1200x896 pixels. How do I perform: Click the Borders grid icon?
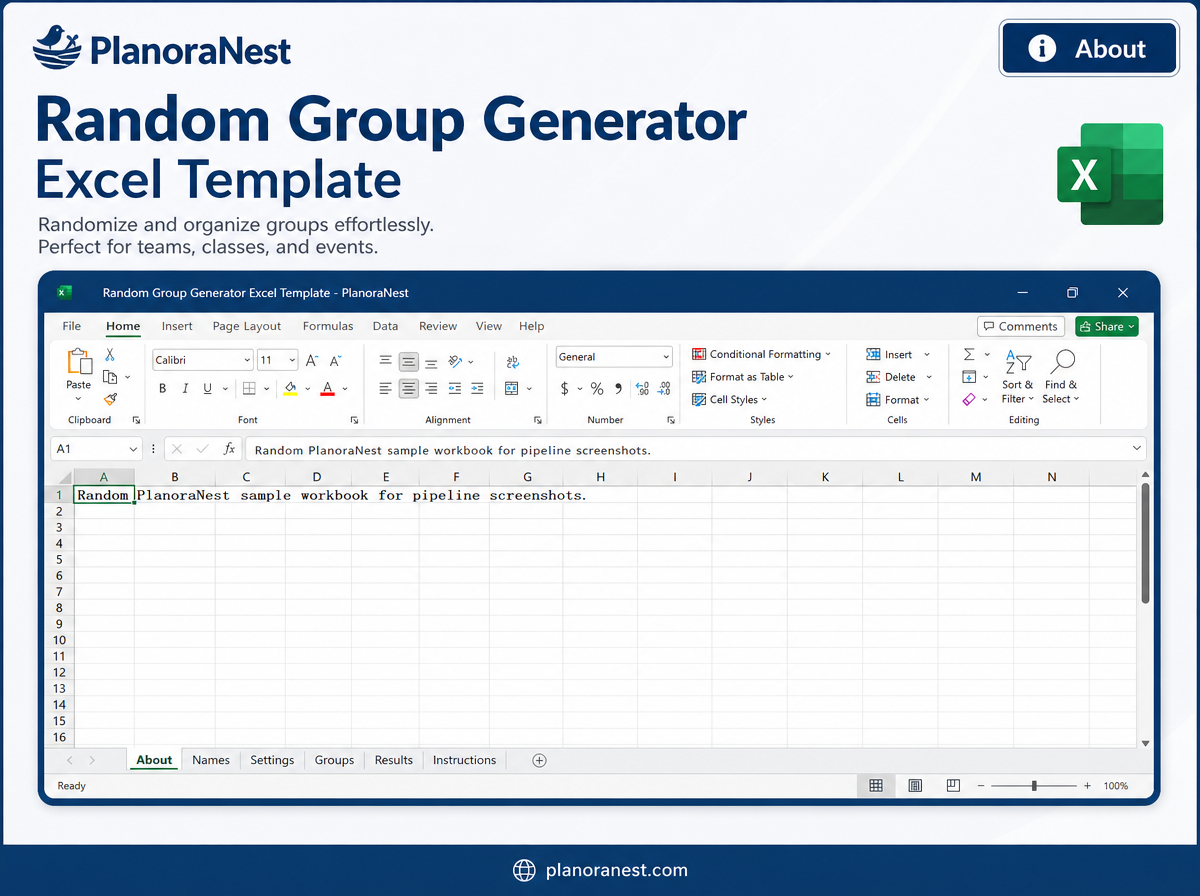click(x=250, y=389)
